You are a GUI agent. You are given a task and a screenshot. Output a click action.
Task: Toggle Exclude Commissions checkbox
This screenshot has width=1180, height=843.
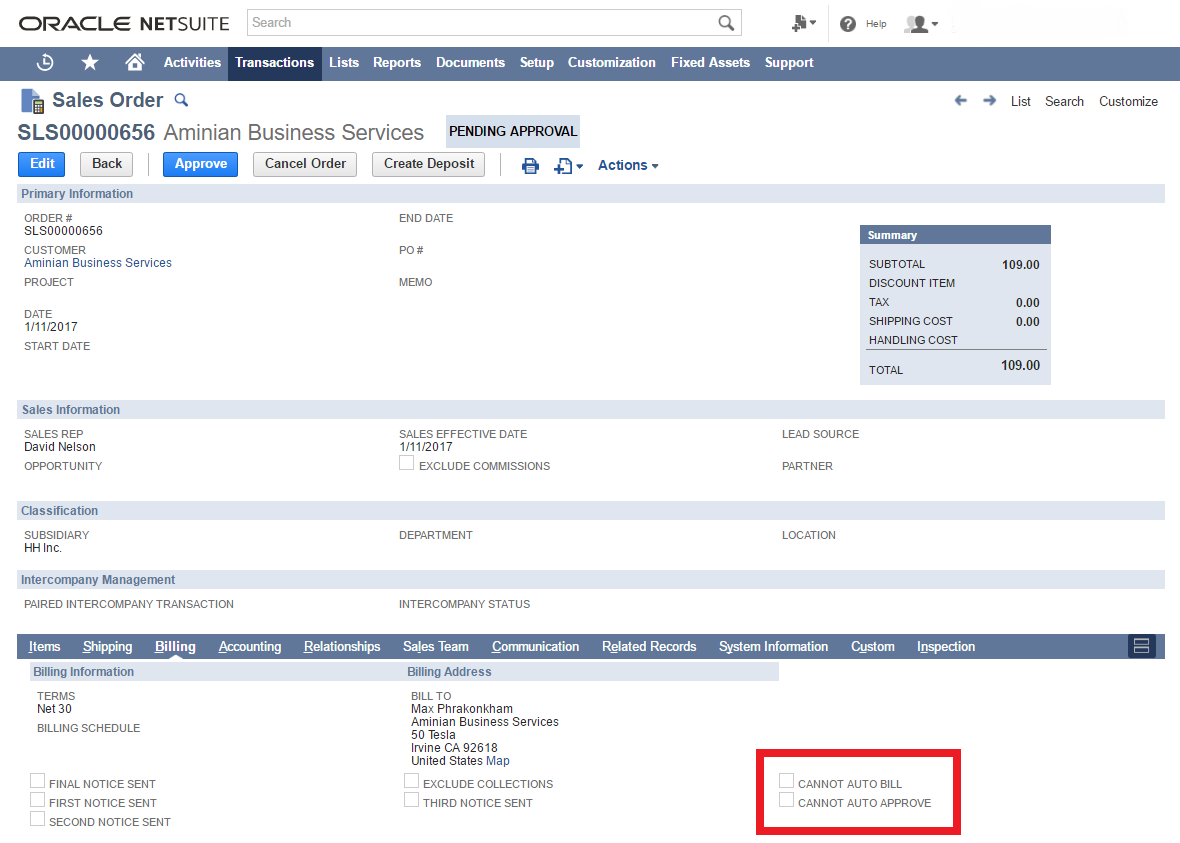pos(406,463)
